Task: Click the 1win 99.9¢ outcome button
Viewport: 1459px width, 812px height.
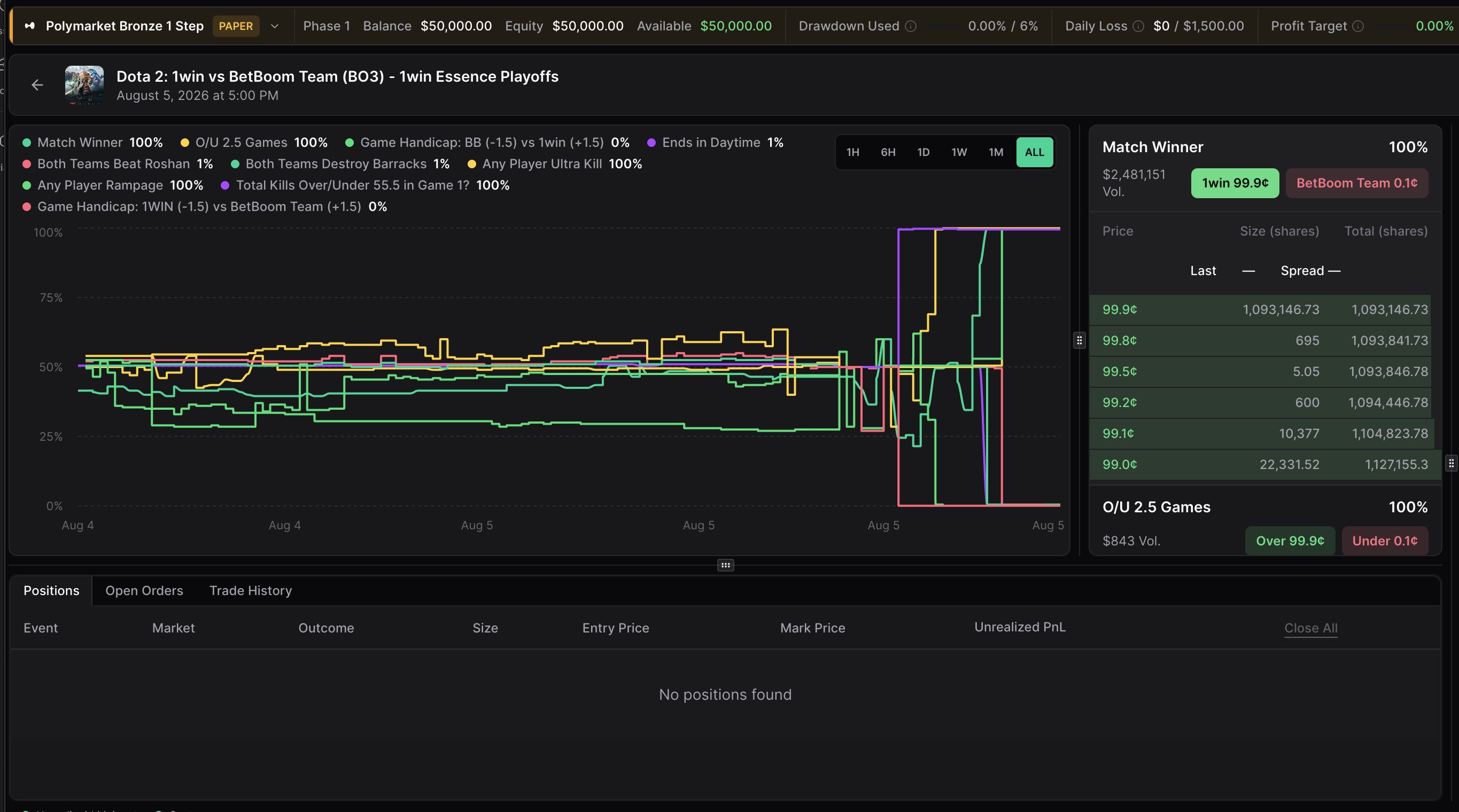Action: click(1235, 183)
